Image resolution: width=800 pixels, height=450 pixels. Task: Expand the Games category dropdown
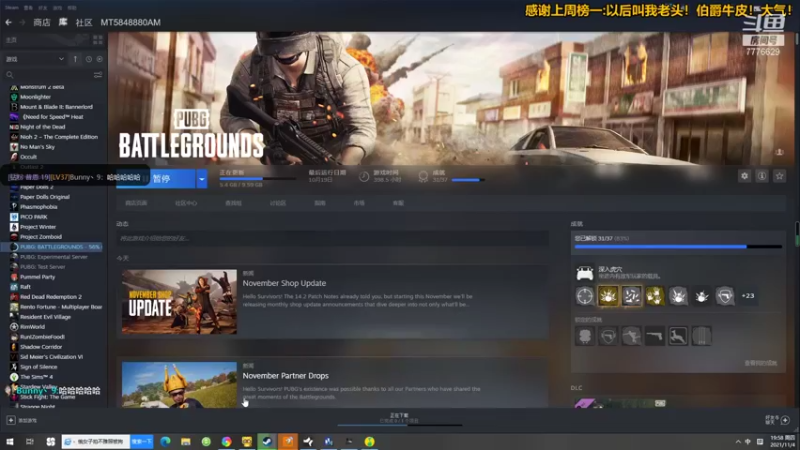click(35, 59)
